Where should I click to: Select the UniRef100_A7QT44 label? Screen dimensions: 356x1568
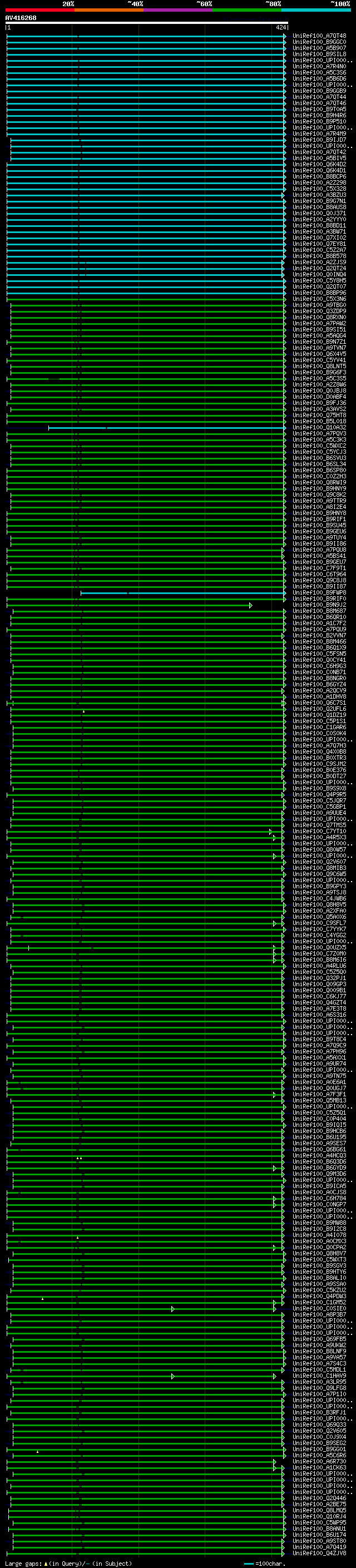319,97
